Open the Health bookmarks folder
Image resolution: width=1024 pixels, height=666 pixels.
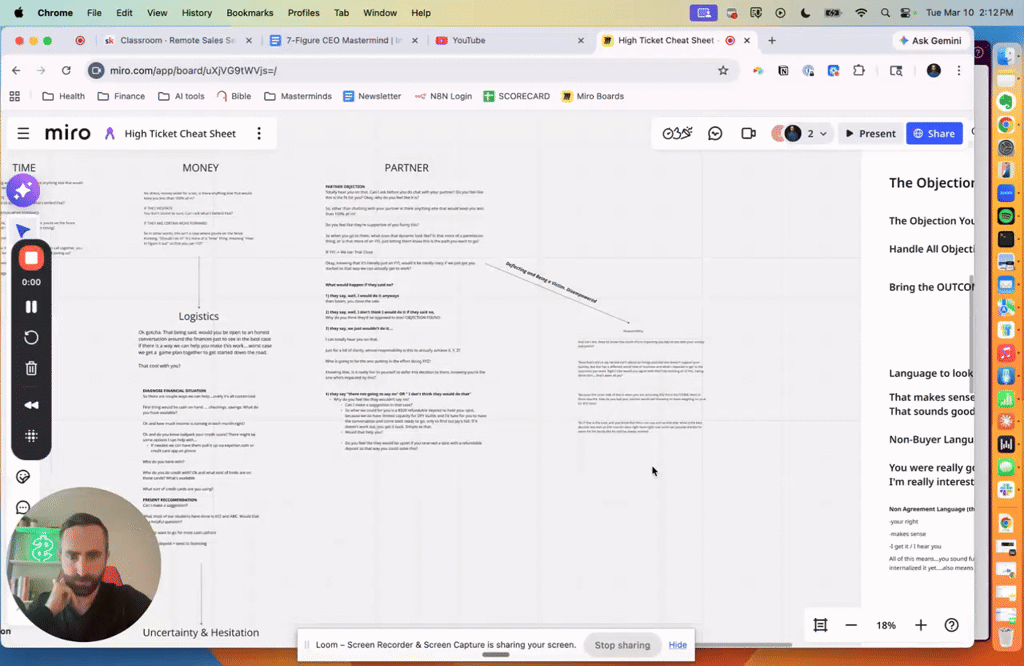[x=63, y=96]
